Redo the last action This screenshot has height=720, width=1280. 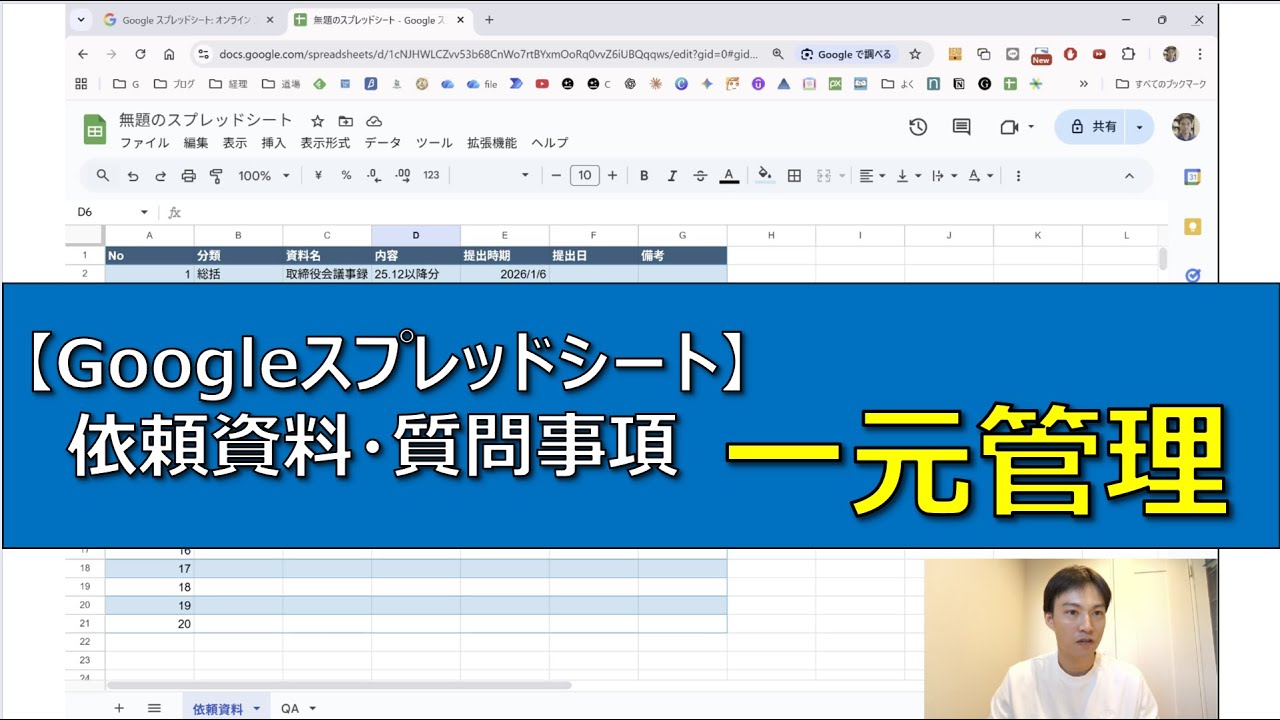[x=160, y=176]
